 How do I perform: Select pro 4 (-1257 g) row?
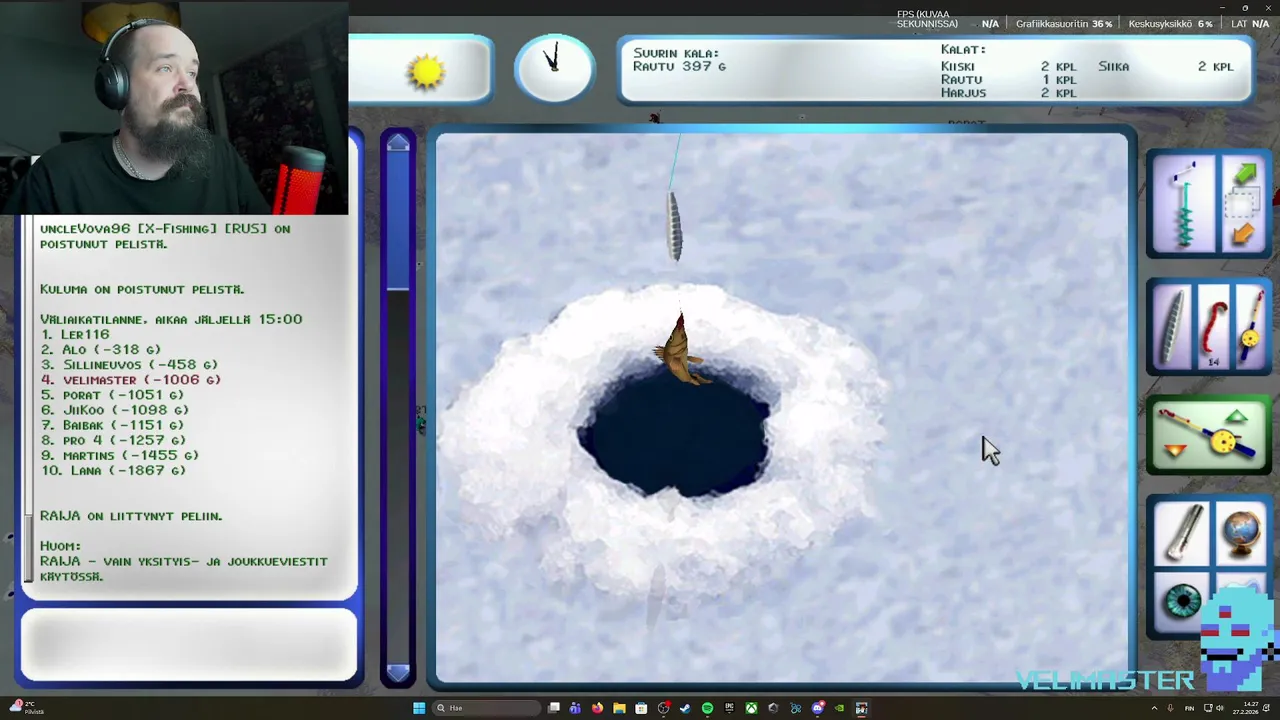pos(112,439)
